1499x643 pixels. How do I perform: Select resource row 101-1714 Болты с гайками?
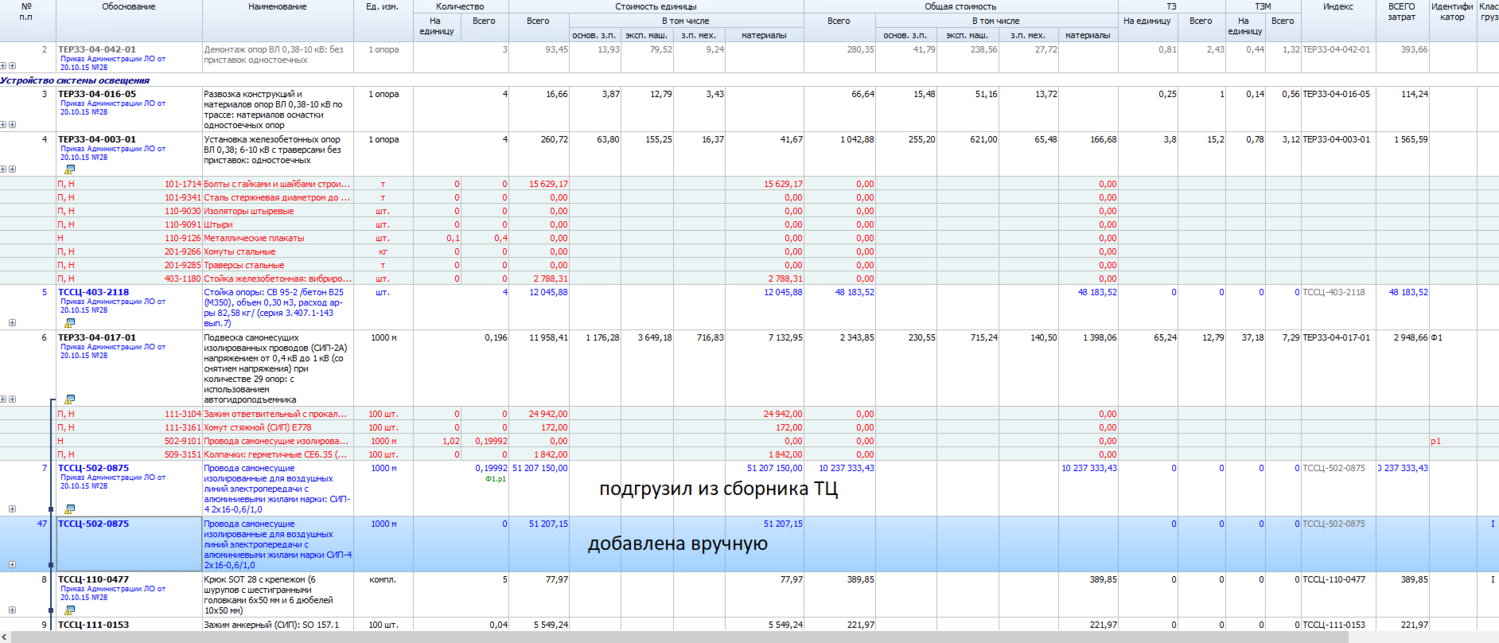[x=749, y=184]
